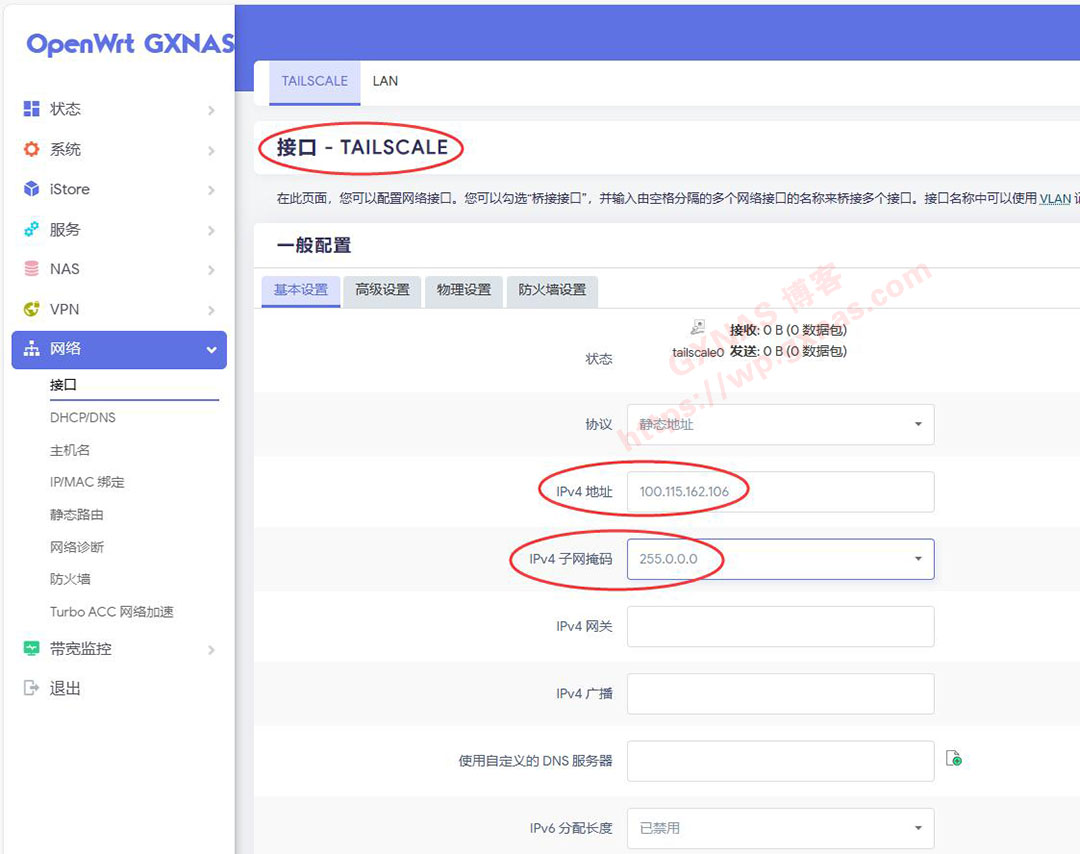Open the VLAN help link
This screenshot has width=1080, height=854.
[x=1054, y=199]
